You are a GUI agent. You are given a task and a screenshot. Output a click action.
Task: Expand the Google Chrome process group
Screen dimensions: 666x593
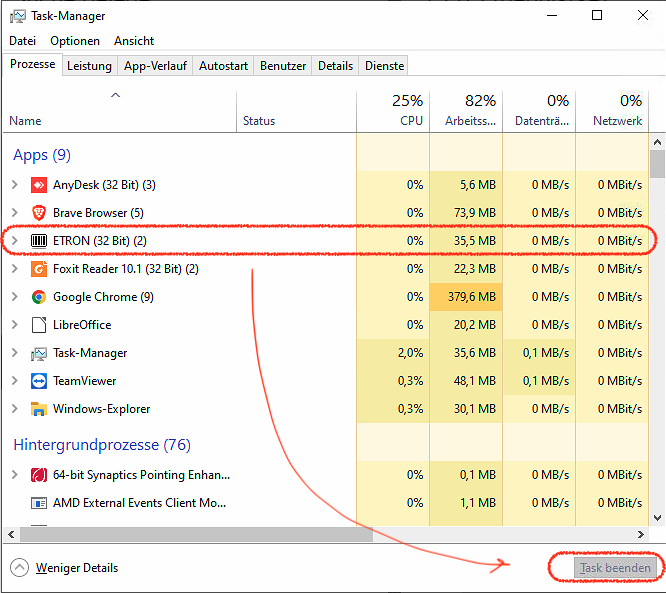tap(14, 297)
